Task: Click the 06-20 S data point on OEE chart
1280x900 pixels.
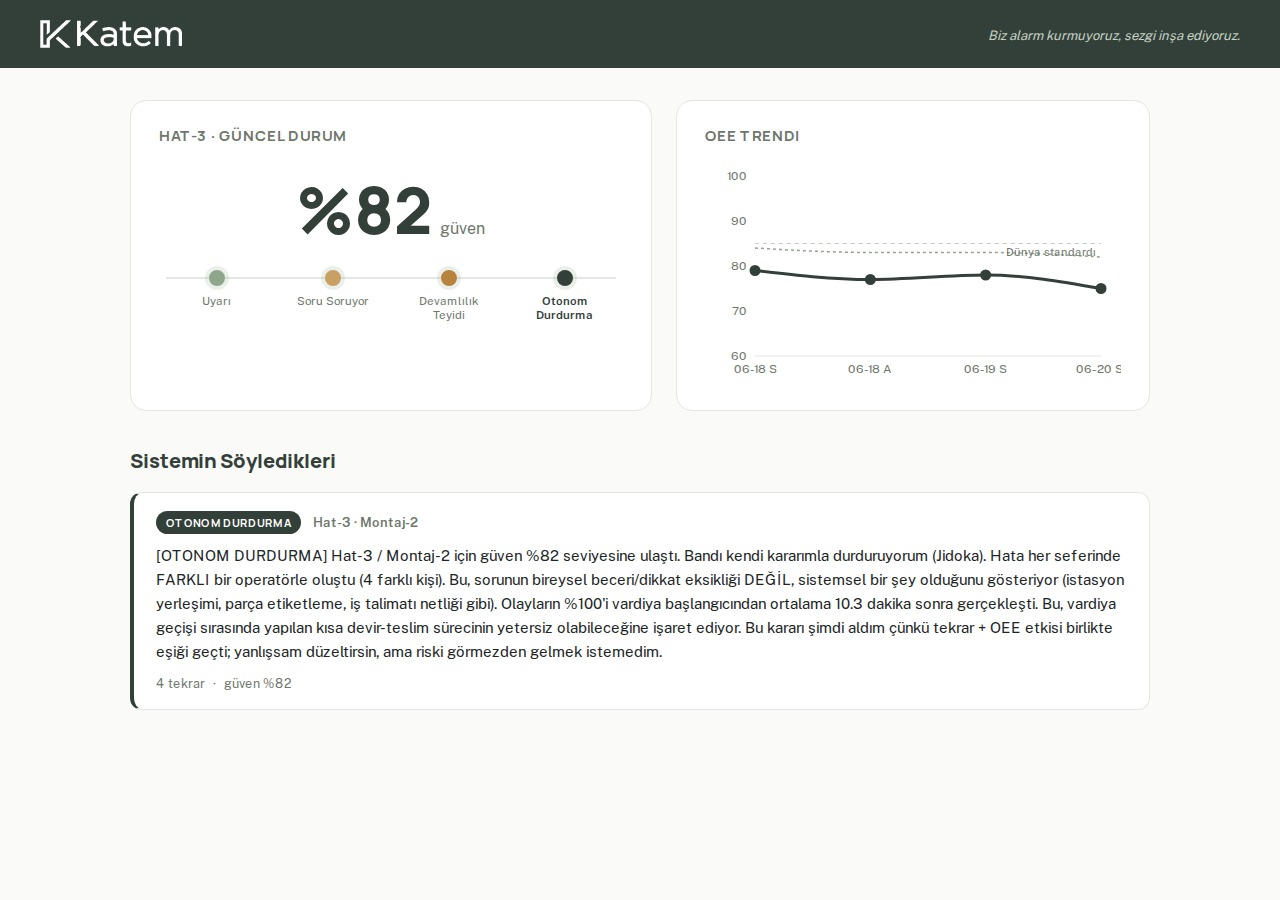Action: coord(1101,288)
